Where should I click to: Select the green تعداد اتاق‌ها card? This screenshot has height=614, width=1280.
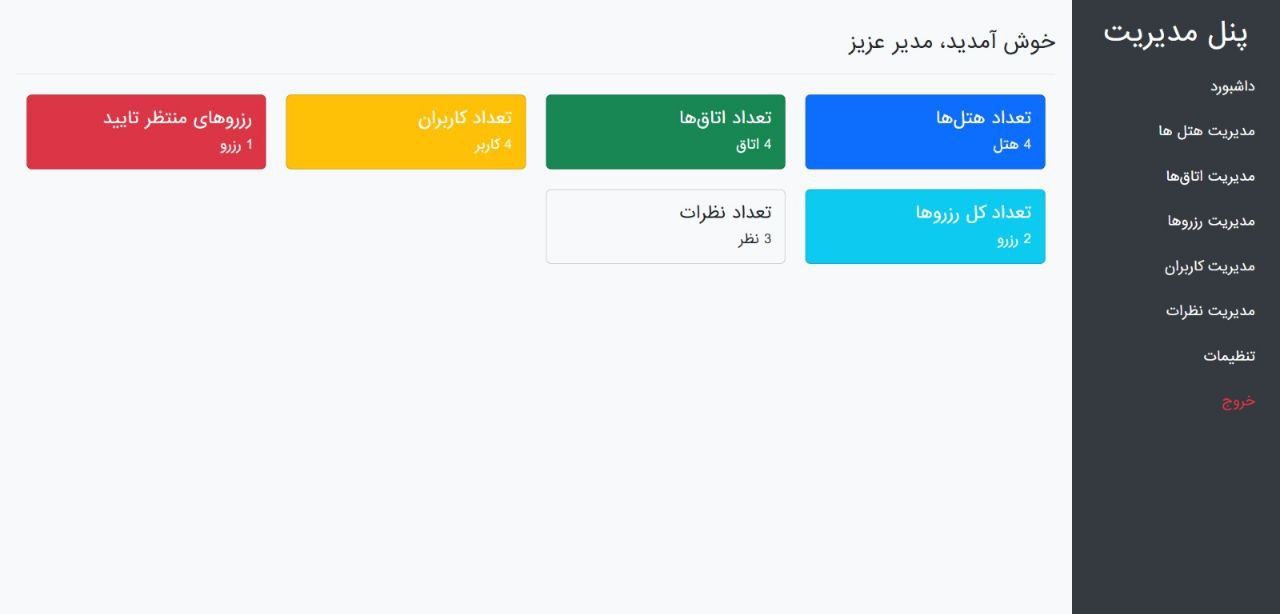click(666, 132)
